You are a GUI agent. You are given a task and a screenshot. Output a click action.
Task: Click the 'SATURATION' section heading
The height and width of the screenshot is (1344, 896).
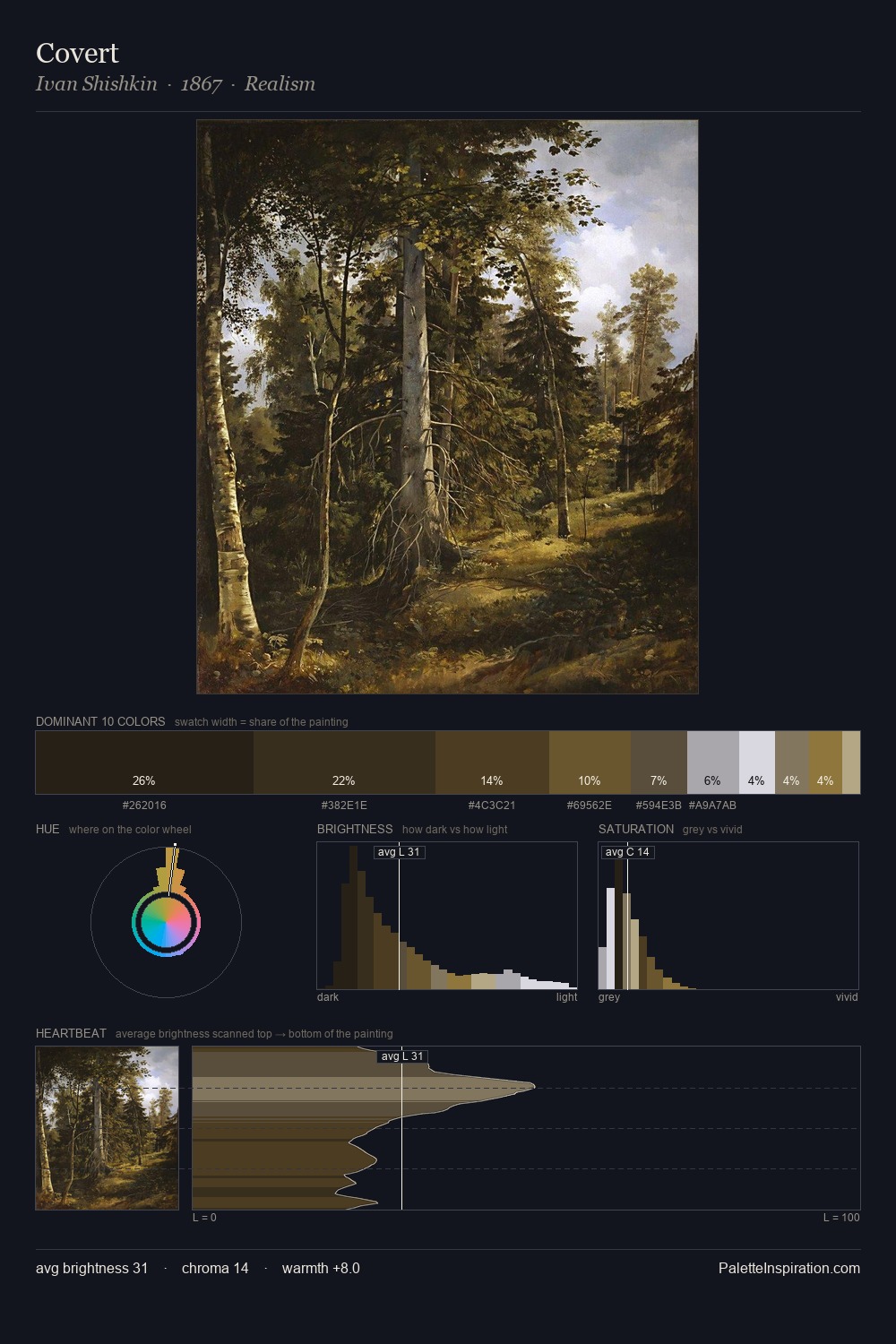tap(636, 829)
